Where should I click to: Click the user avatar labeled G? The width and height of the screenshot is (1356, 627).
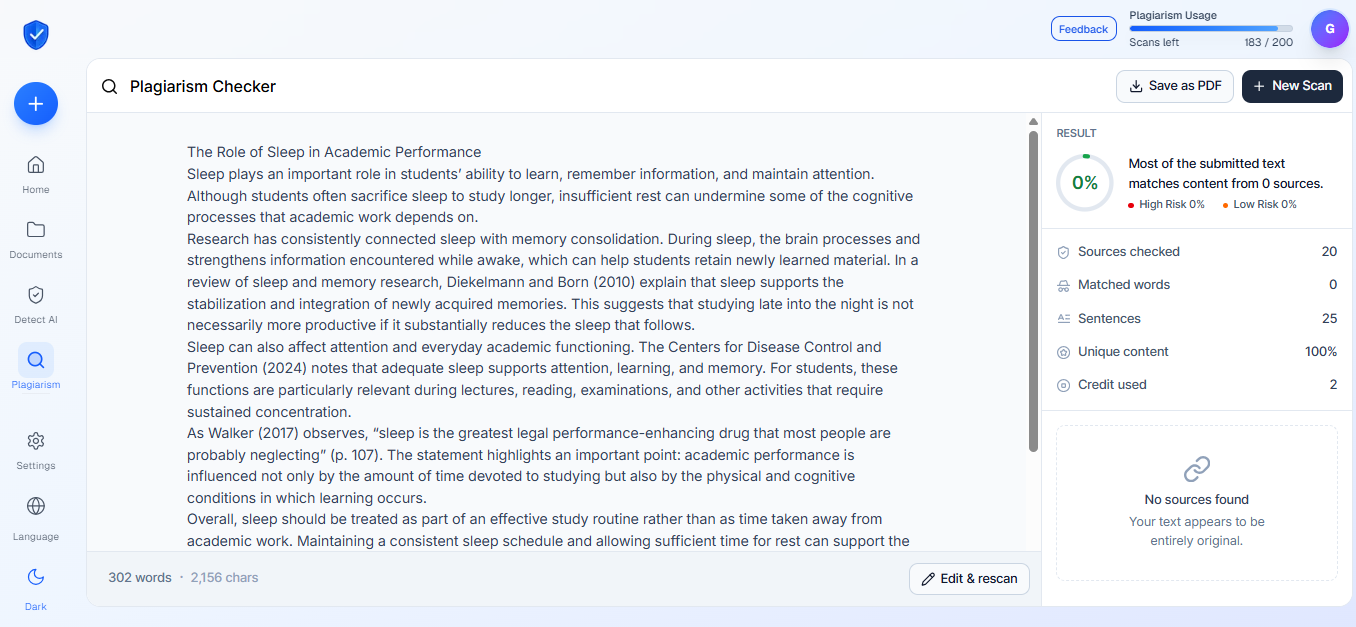1330,29
